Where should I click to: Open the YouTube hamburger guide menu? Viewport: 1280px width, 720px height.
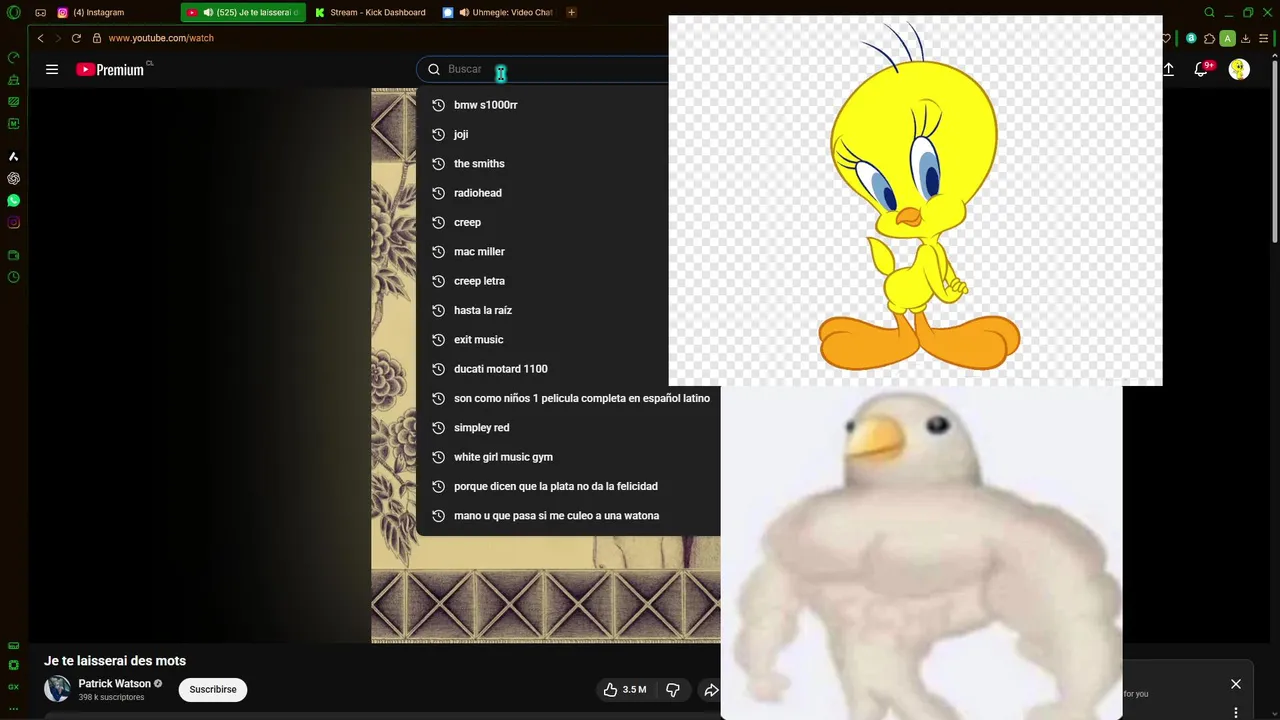pos(52,69)
